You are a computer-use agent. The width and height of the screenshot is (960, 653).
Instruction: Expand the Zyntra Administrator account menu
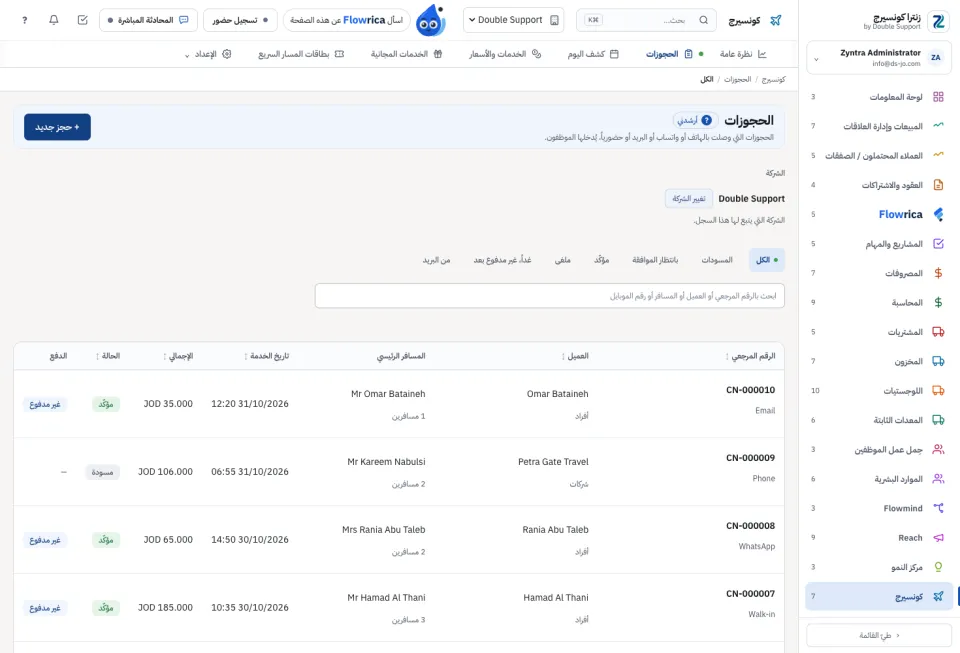tap(879, 58)
